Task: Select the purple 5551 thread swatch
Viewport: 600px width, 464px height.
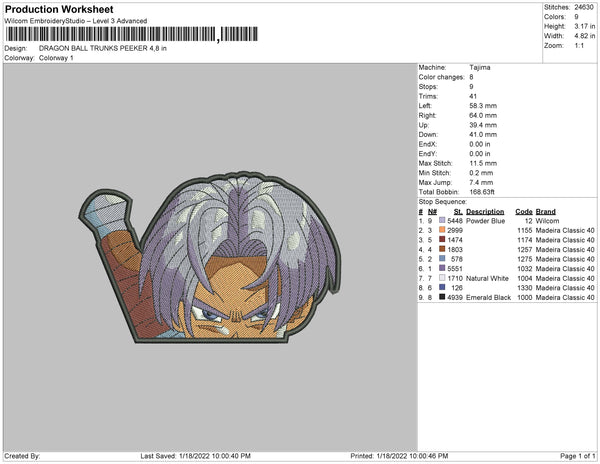Action: pyautogui.click(x=442, y=268)
